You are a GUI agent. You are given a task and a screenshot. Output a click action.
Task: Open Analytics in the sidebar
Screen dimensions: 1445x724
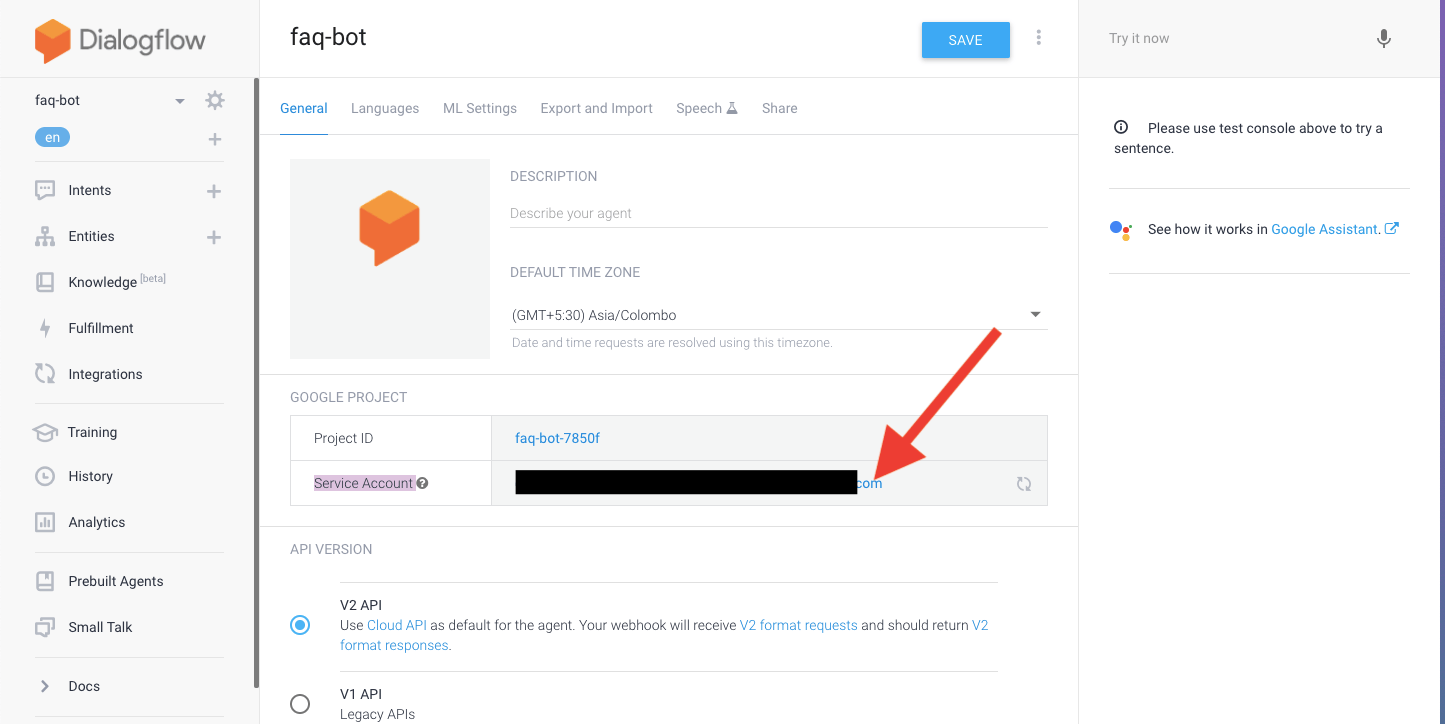tap(97, 522)
